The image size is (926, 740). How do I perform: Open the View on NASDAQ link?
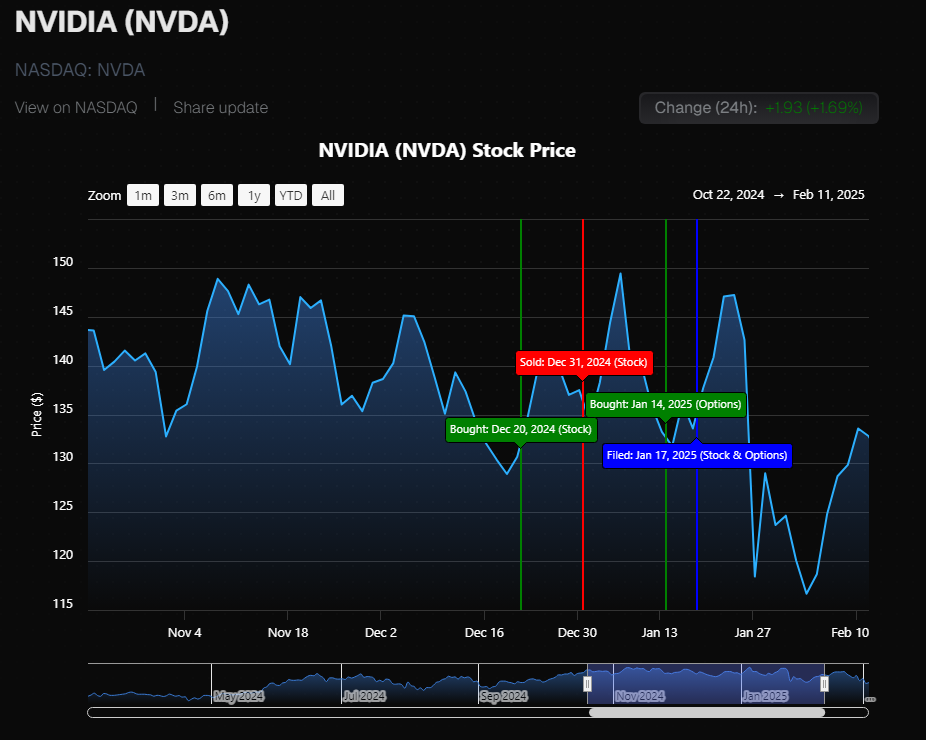tap(75, 107)
